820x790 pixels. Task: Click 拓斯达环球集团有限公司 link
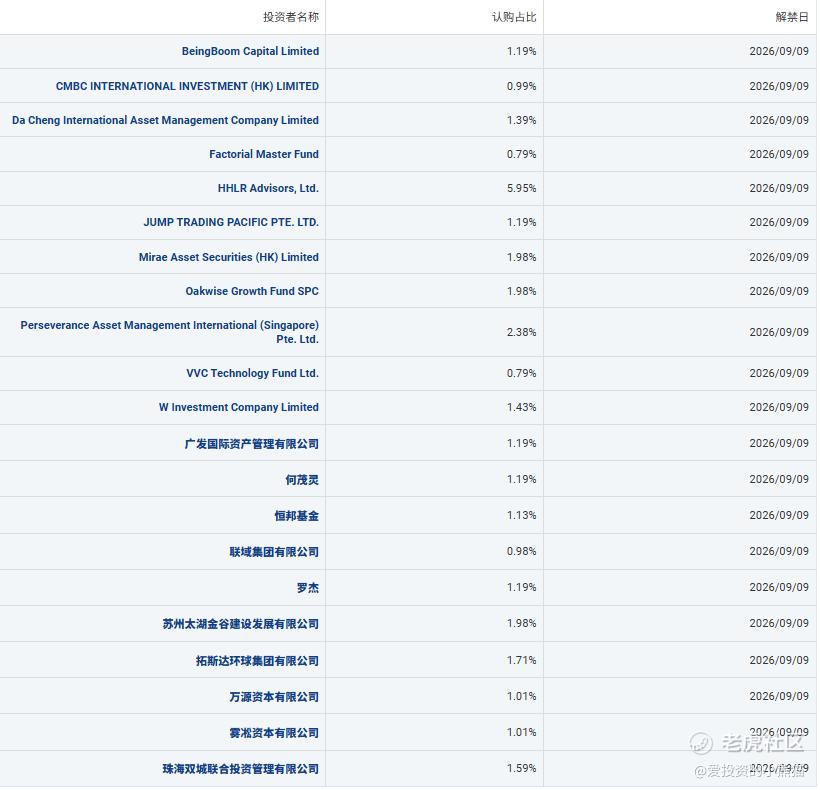[257, 660]
